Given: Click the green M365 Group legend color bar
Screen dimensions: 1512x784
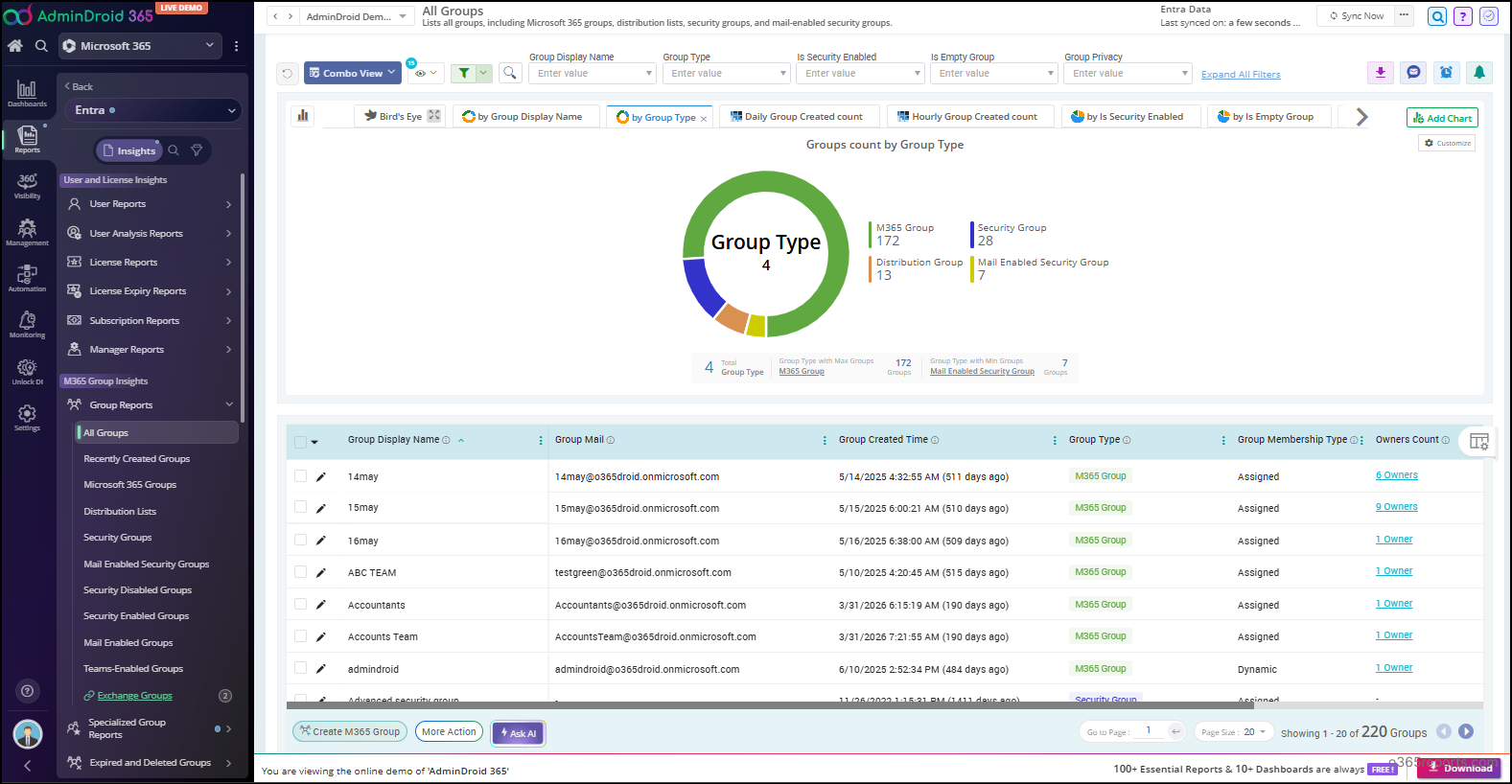Looking at the screenshot, I should (x=871, y=235).
